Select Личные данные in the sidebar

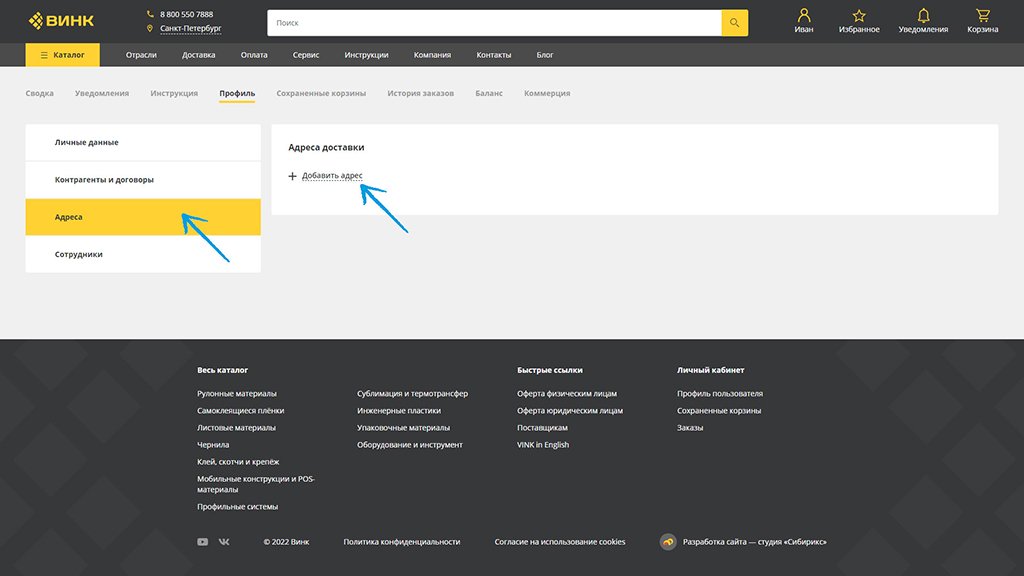click(143, 142)
